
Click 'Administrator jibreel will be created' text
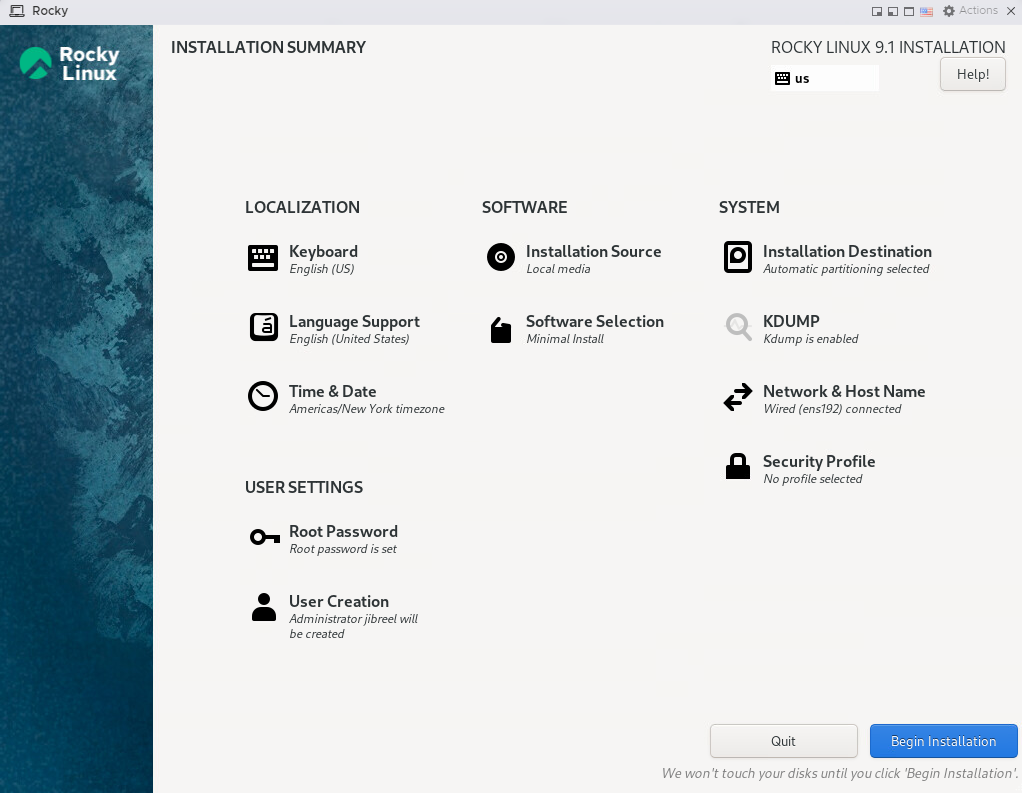point(353,626)
